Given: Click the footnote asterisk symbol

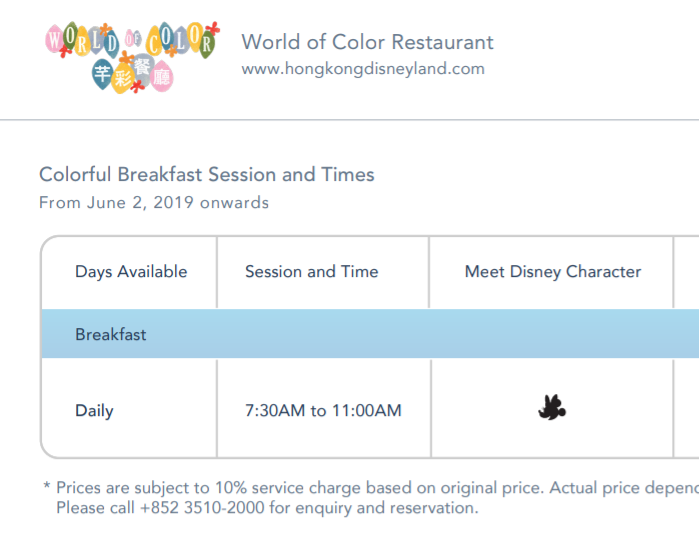Looking at the screenshot, I should (x=47, y=486).
